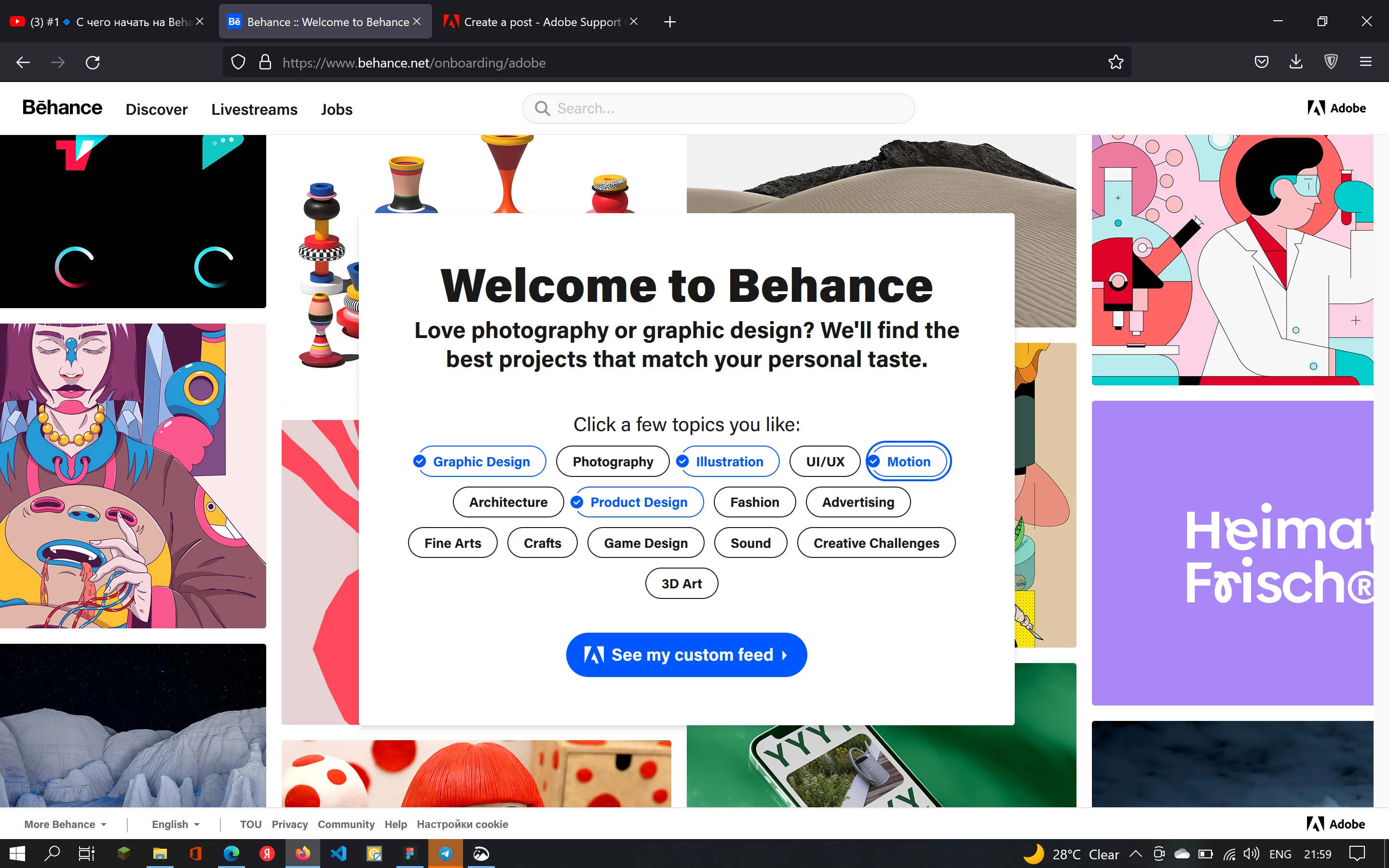Click the Save to Pocket icon

(1261, 62)
